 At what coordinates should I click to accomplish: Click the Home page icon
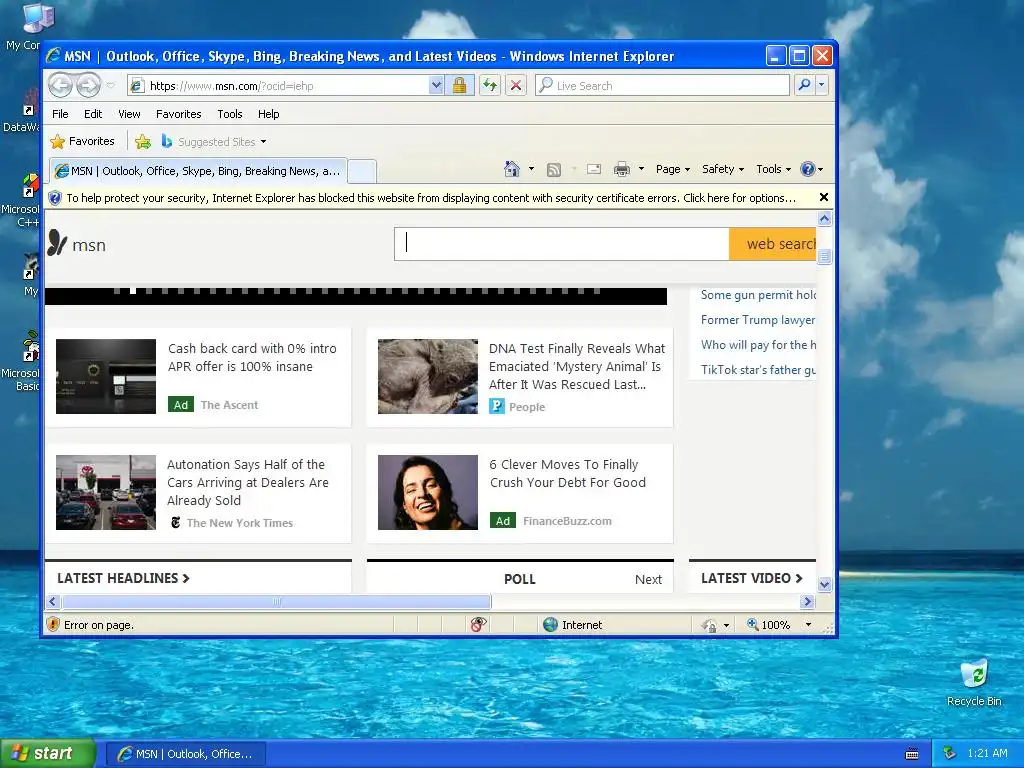pos(512,169)
